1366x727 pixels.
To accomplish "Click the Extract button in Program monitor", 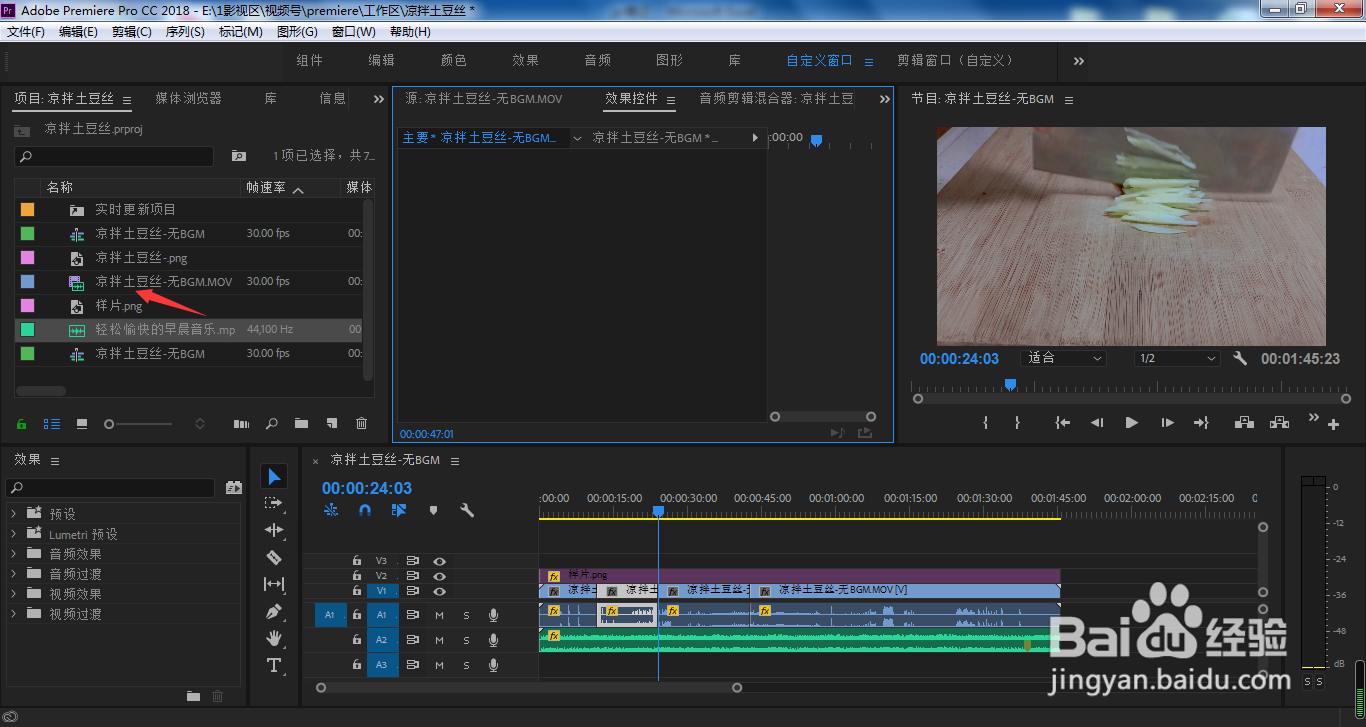I will point(1279,423).
